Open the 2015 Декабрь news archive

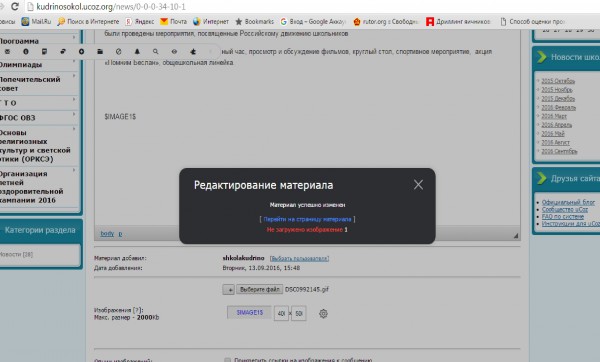point(558,98)
